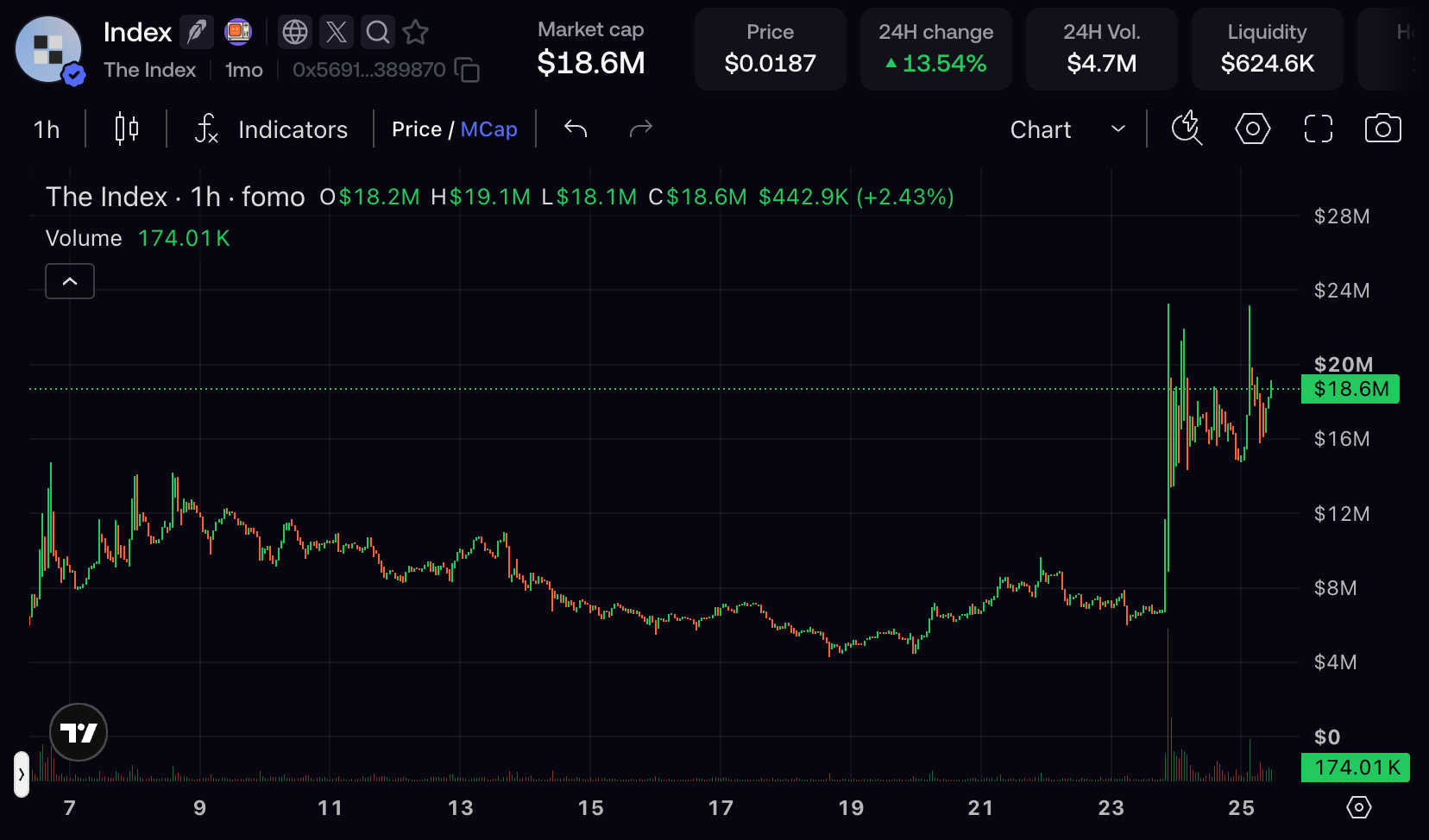Click the TradingView logo

79,733
